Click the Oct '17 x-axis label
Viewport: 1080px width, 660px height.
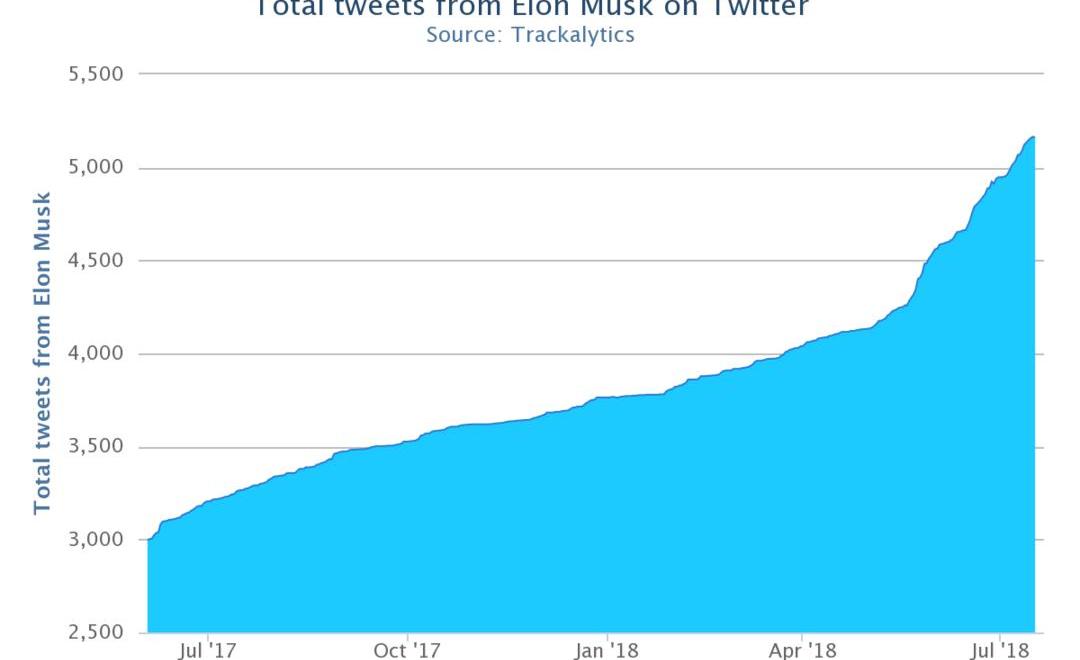pos(407,651)
